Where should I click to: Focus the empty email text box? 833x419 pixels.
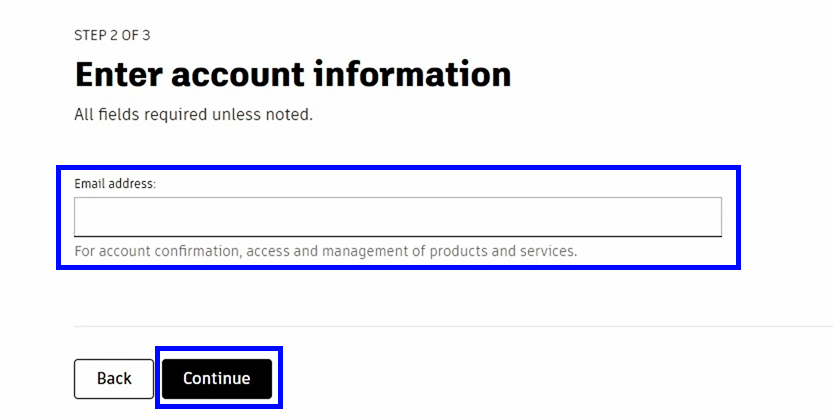(397, 216)
